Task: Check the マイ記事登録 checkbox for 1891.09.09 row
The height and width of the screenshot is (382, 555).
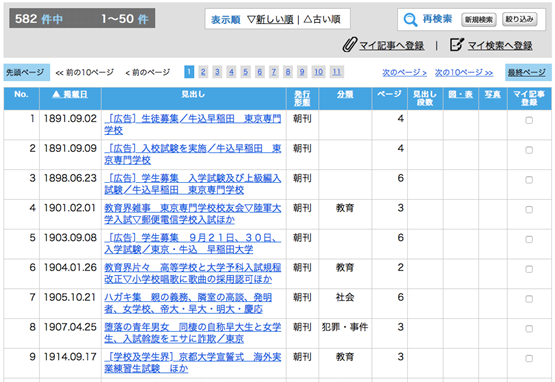Action: (529, 150)
